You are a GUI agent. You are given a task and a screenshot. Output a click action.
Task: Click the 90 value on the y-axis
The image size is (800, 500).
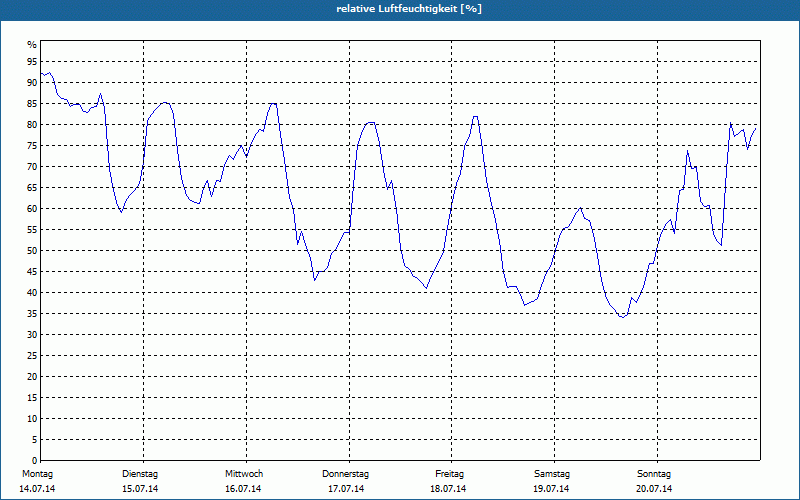point(32,83)
